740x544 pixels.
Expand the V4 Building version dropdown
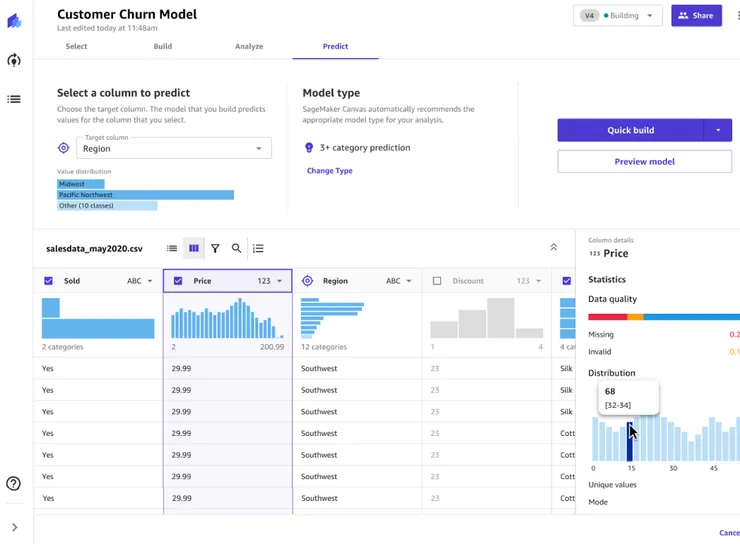[618, 16]
